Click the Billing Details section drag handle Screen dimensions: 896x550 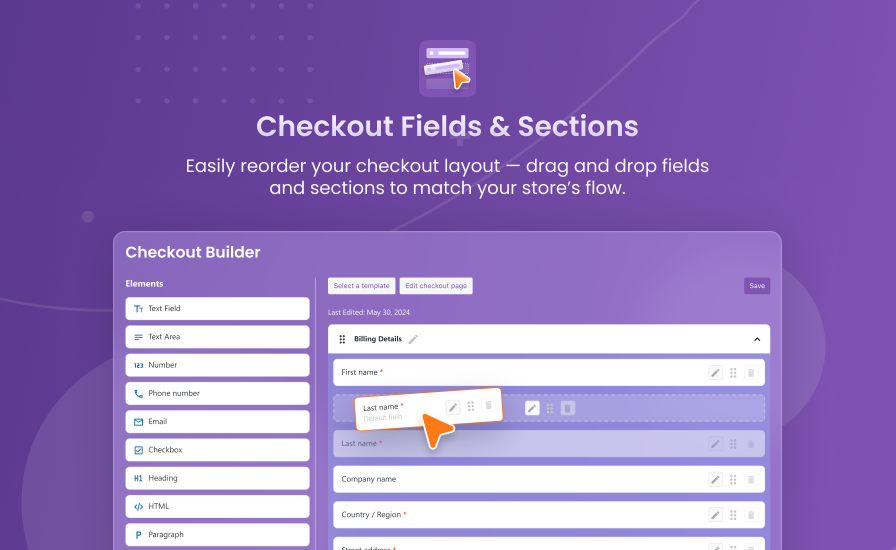pyautogui.click(x=342, y=339)
